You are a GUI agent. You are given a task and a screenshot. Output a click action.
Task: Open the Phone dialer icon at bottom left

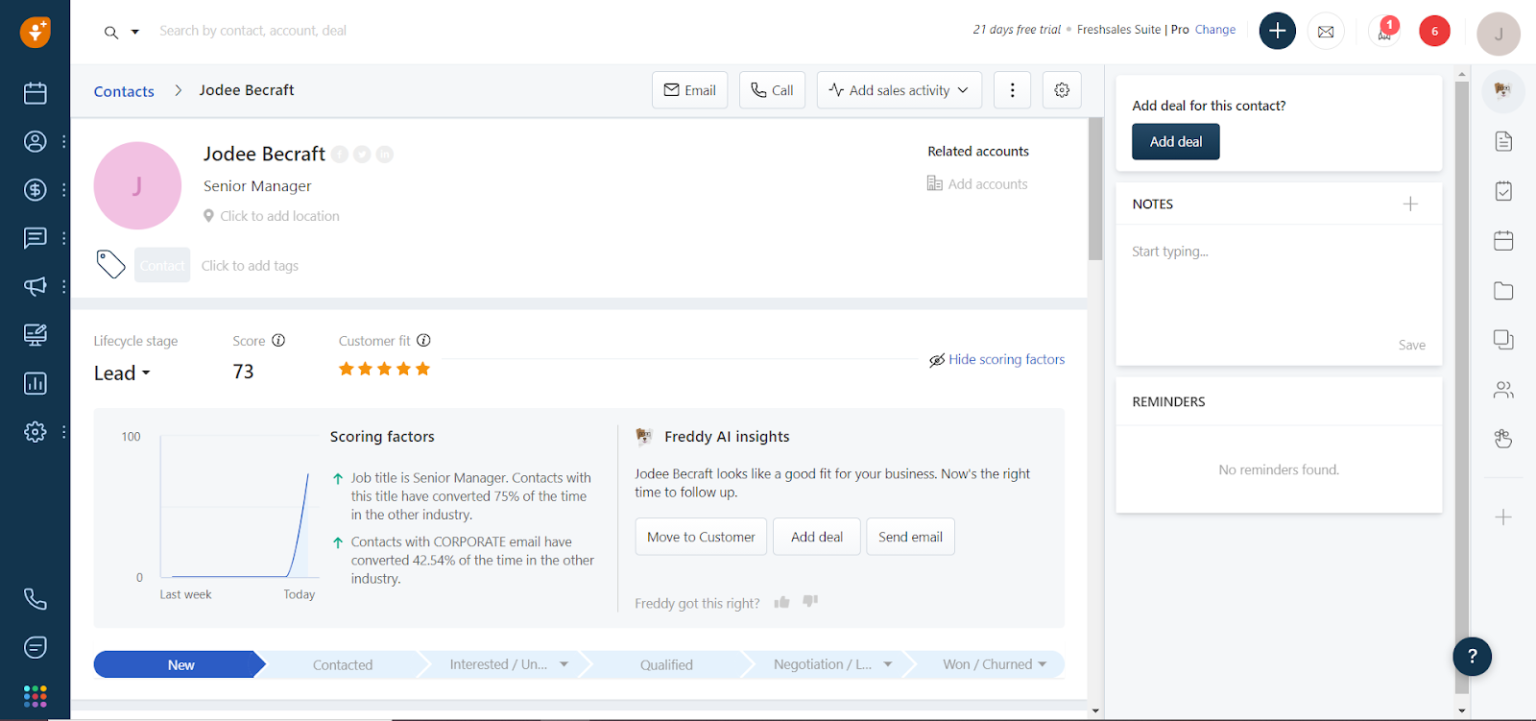(35, 598)
